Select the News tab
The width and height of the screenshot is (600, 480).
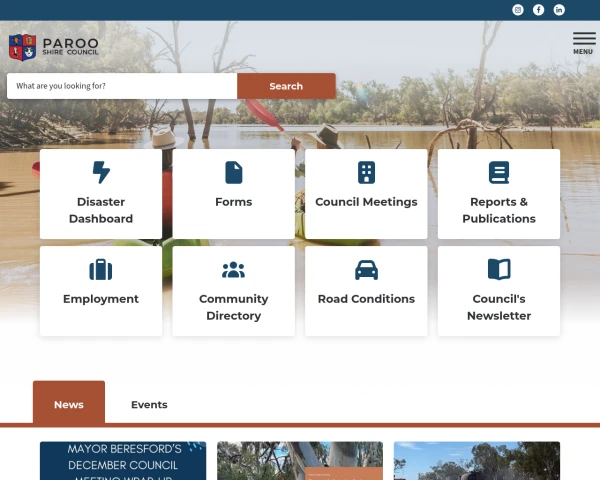pyautogui.click(x=69, y=402)
